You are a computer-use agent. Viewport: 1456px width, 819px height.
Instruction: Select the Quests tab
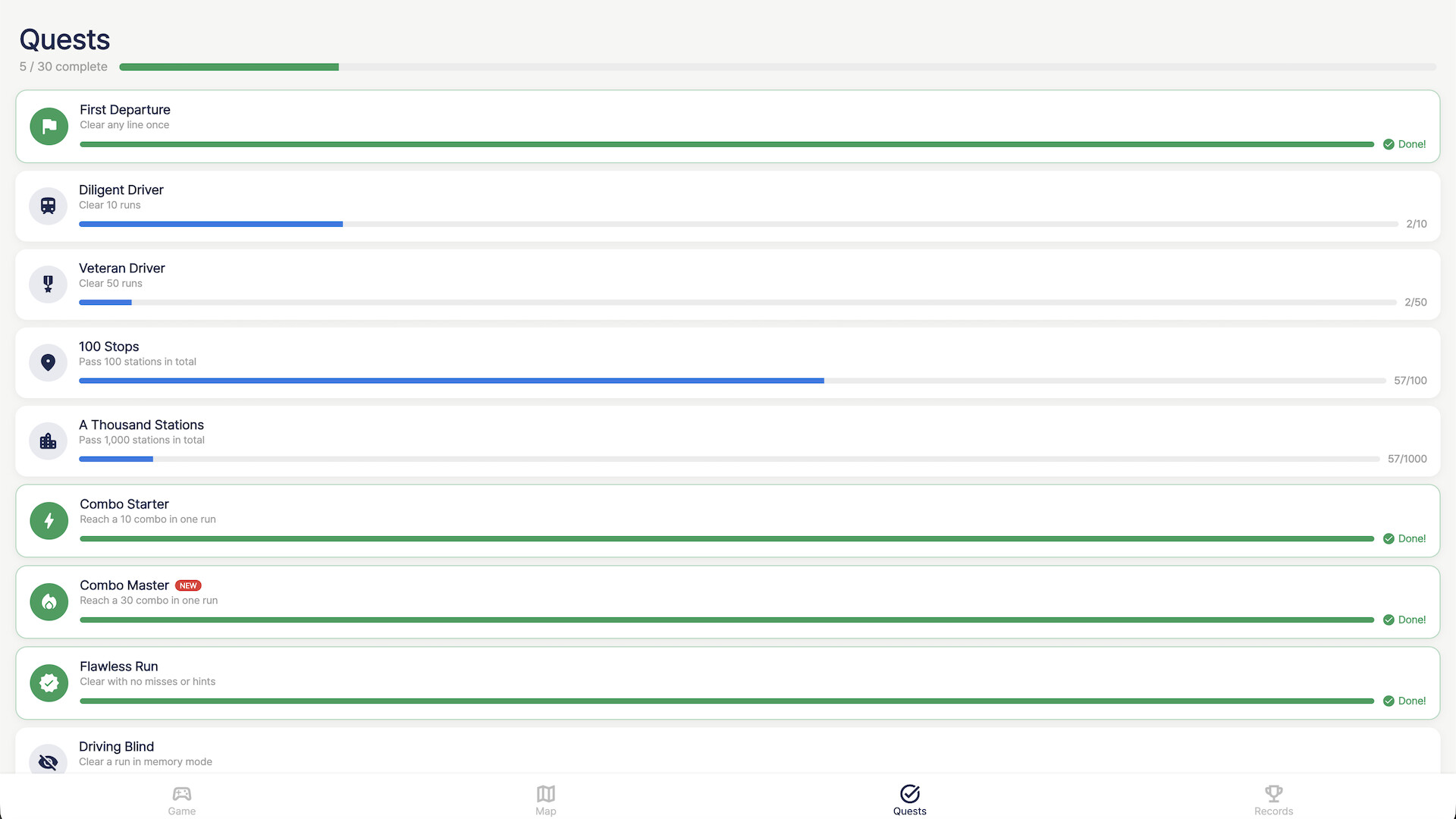pyautogui.click(x=910, y=800)
